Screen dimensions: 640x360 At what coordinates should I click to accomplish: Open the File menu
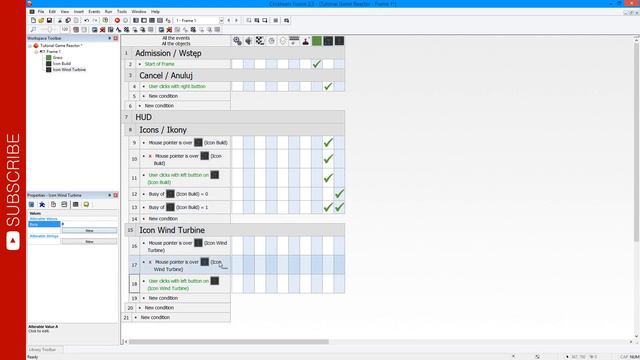pos(41,12)
